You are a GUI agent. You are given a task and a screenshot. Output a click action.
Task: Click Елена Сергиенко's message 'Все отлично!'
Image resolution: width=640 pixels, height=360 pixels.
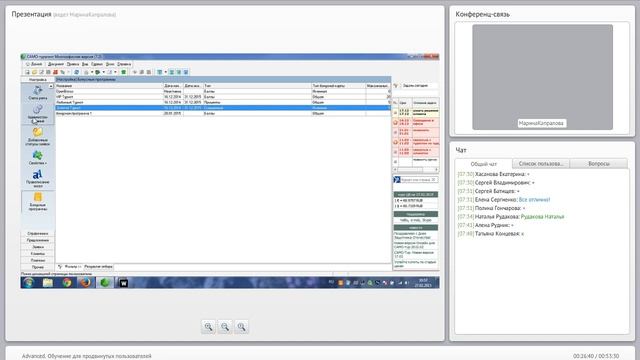pyautogui.click(x=534, y=200)
